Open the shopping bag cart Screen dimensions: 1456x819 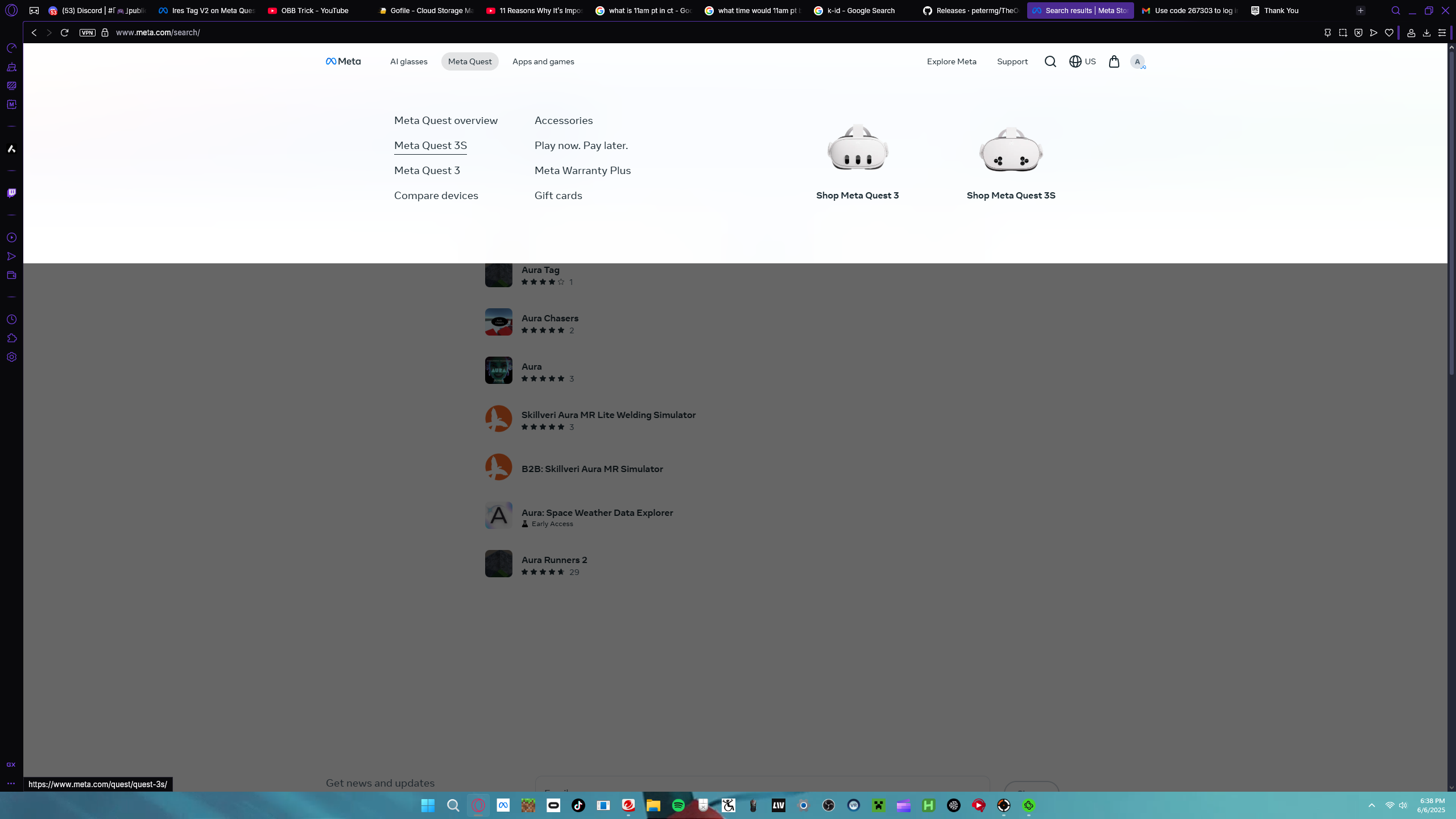pos(1114,61)
